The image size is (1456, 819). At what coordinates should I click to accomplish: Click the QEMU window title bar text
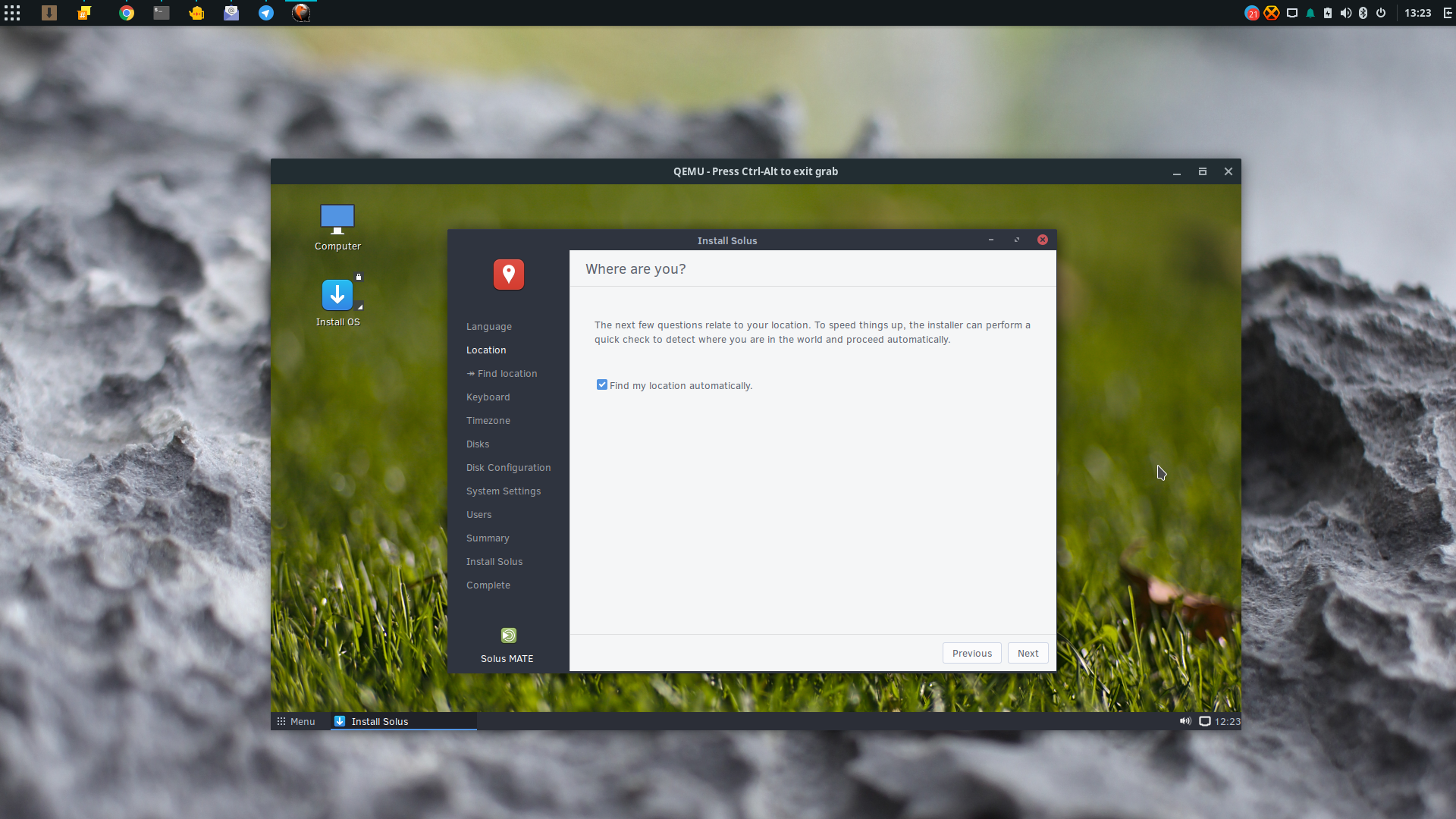tap(755, 171)
